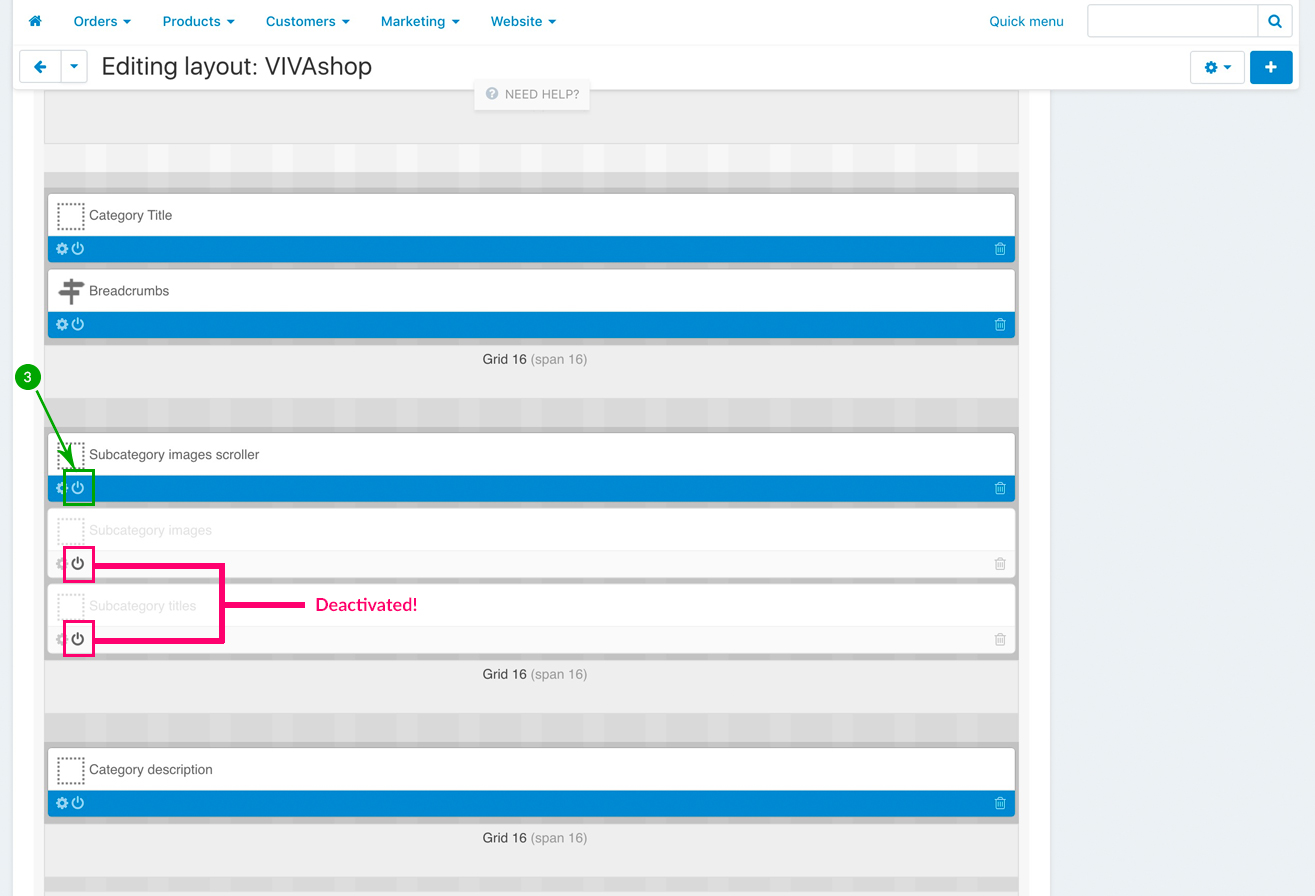1315x896 pixels.
Task: Open the Marketing menu
Action: (x=420, y=21)
